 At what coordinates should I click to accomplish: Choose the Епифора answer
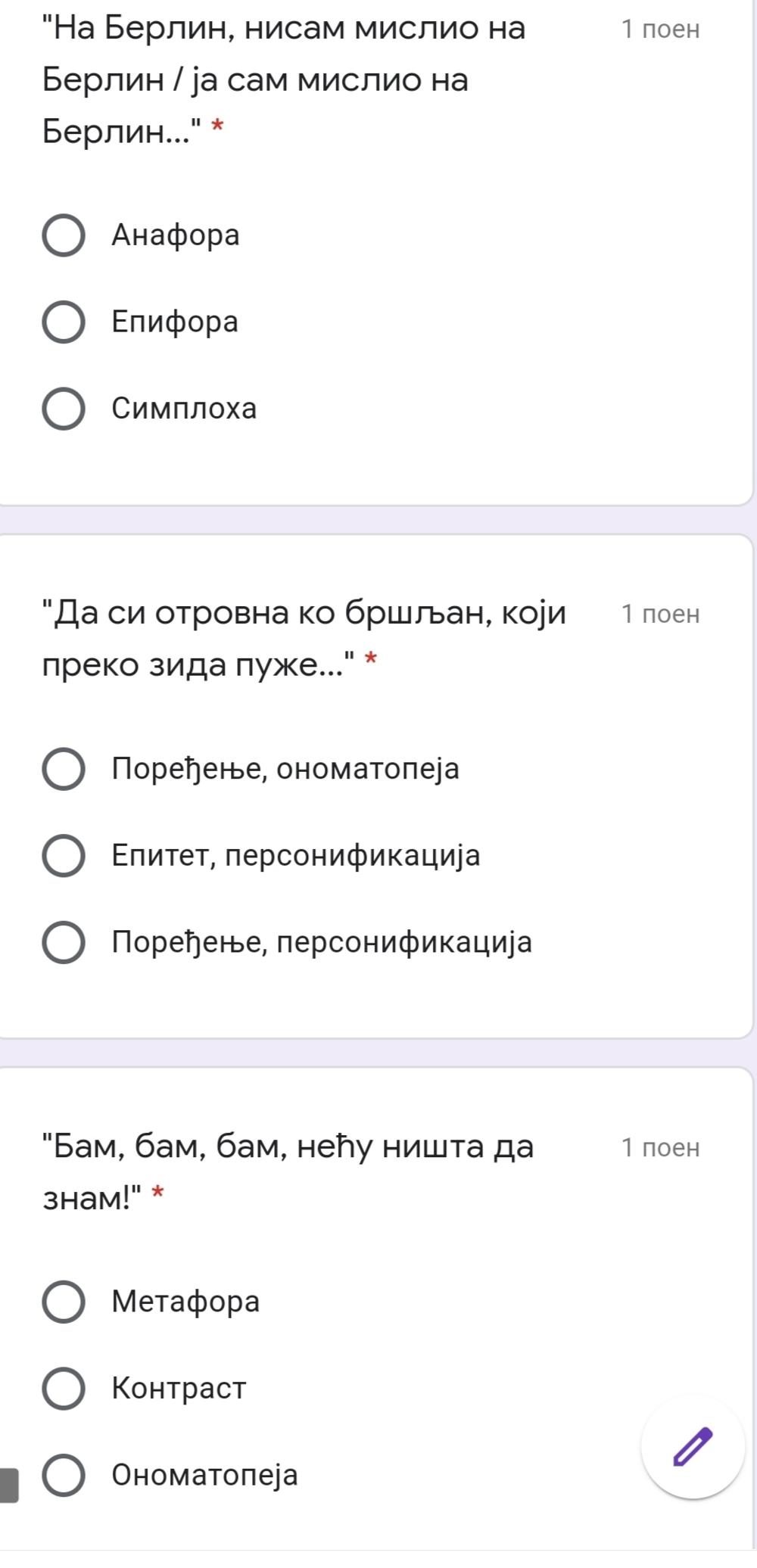pos(64,322)
